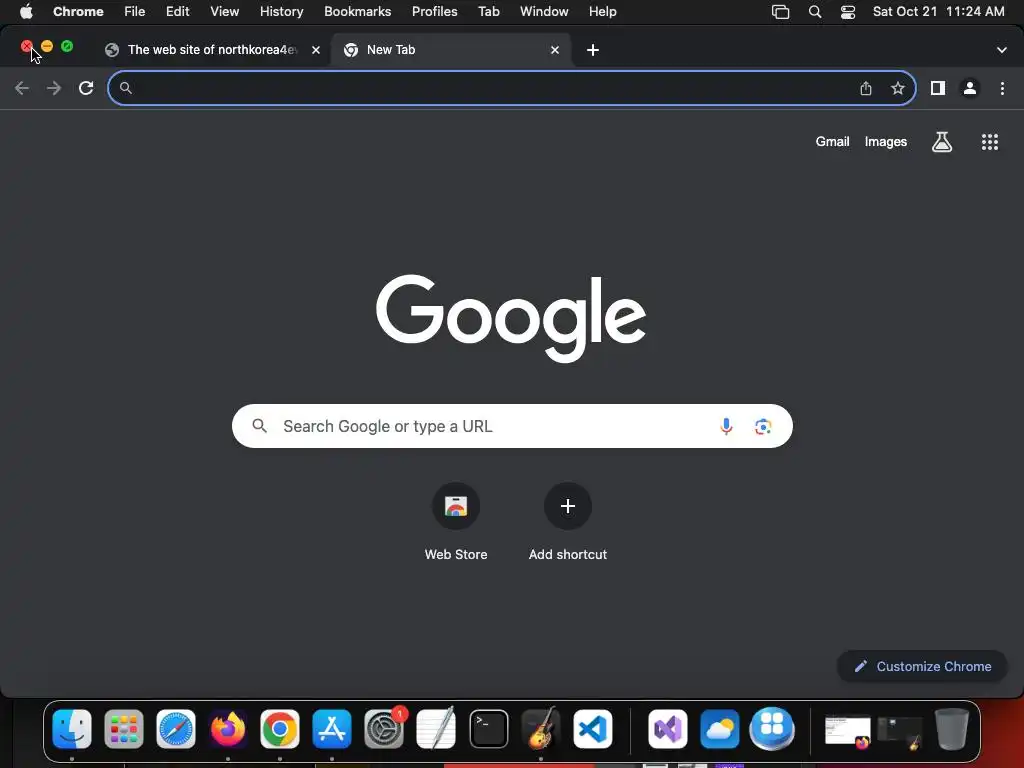Open the App Store from the Dock

click(332, 729)
